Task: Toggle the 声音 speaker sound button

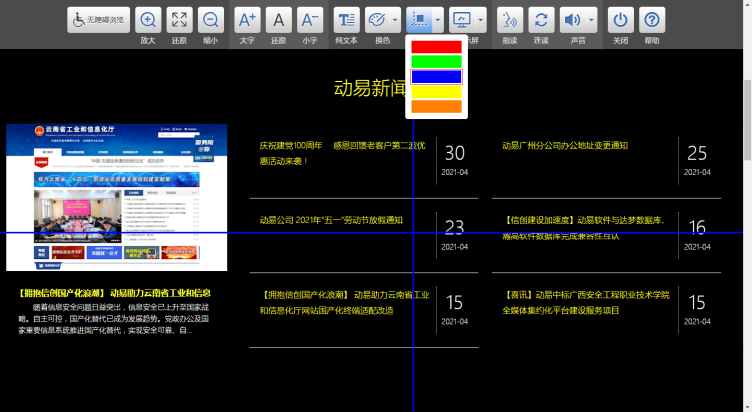Action: tap(572, 20)
